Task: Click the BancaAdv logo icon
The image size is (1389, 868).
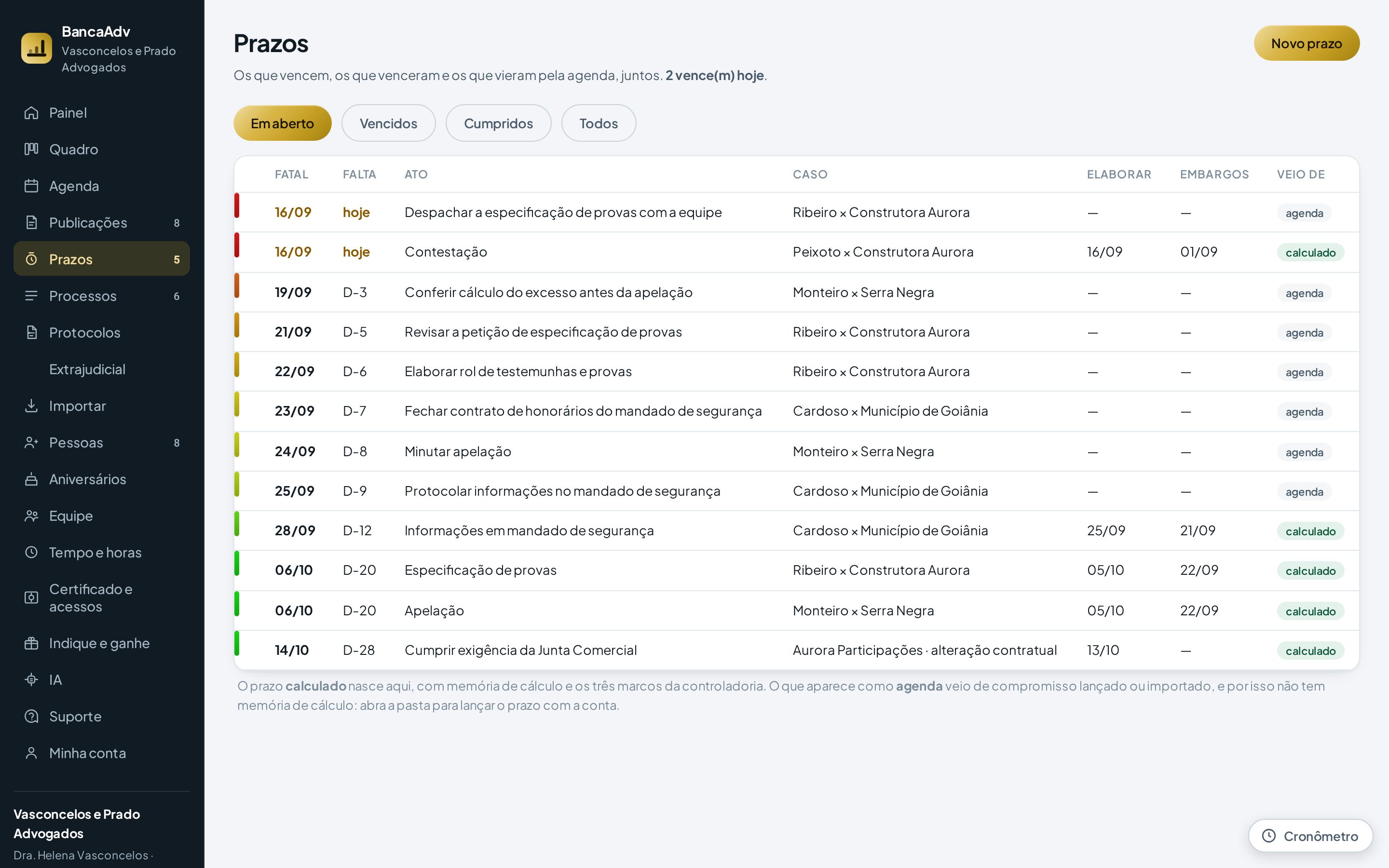Action: [x=36, y=48]
